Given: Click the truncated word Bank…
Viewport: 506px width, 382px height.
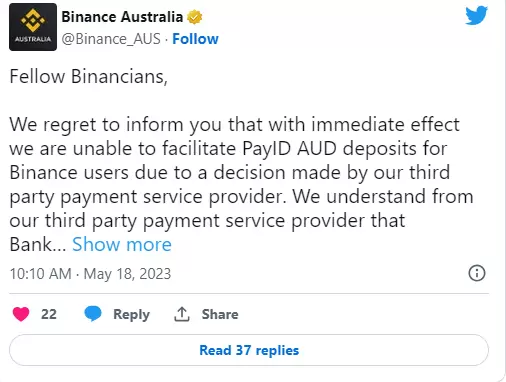Looking at the screenshot, I should (38, 244).
